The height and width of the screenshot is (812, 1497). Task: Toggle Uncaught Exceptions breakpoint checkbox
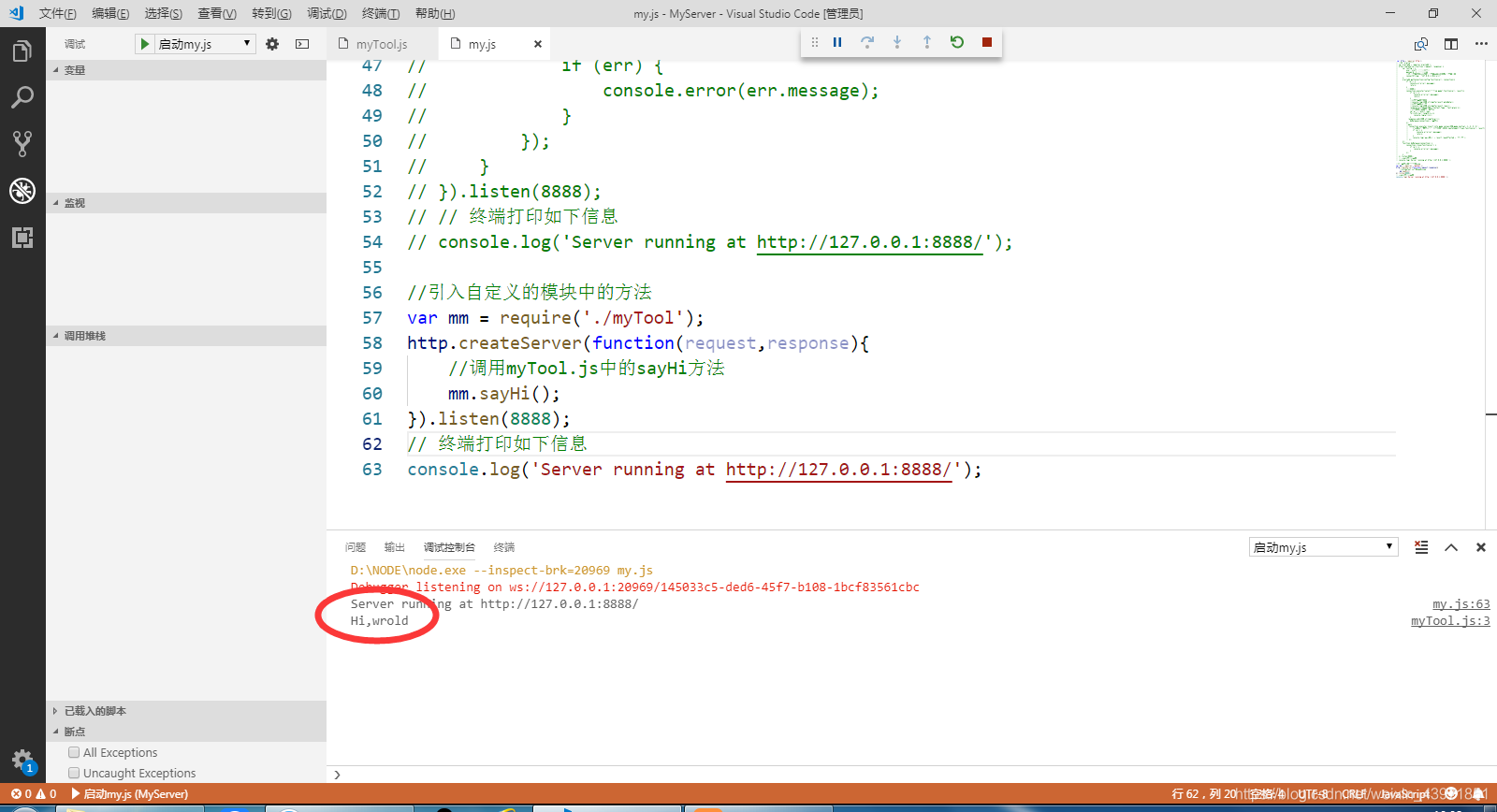coord(74,773)
